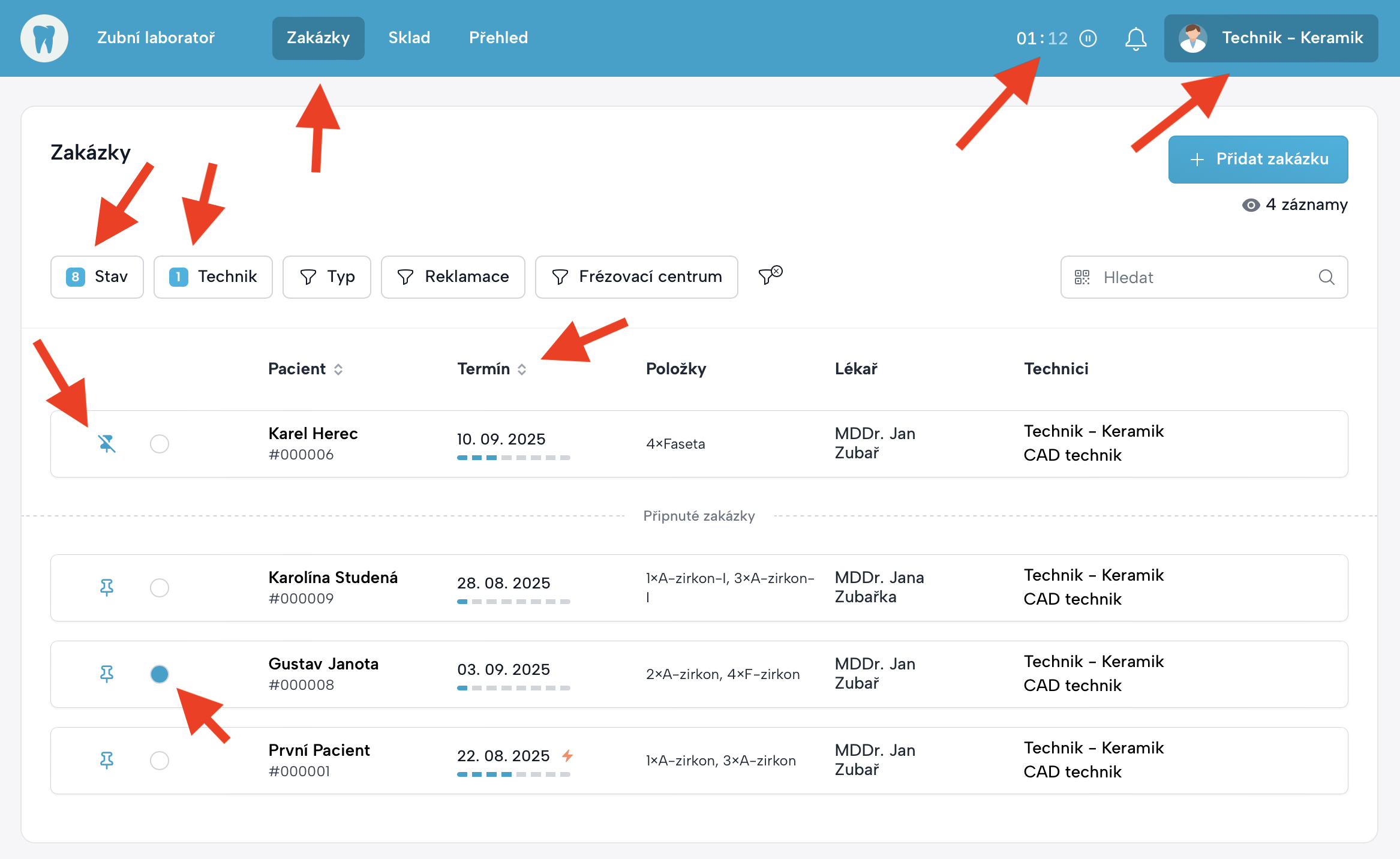Image resolution: width=1400 pixels, height=859 pixels.
Task: Open the Přehled tab
Action: tap(498, 38)
